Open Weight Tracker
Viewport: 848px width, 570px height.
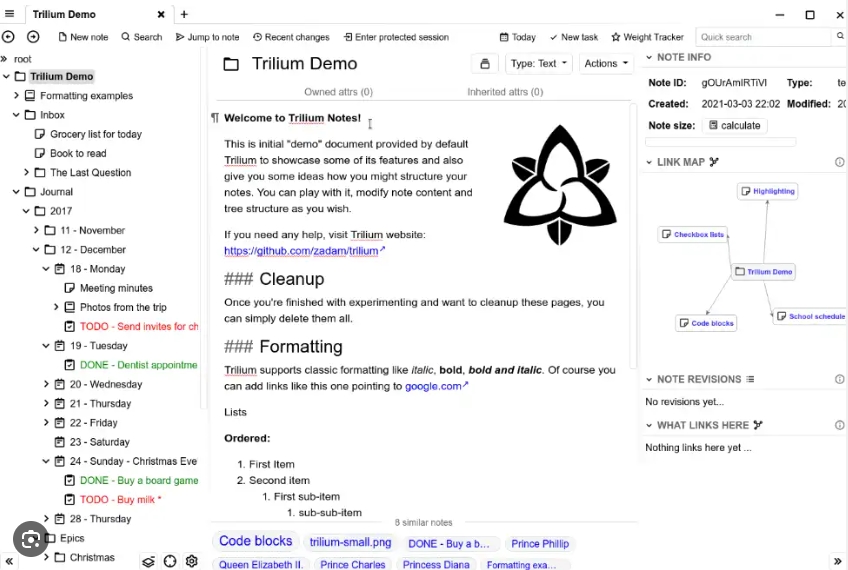[647, 37]
